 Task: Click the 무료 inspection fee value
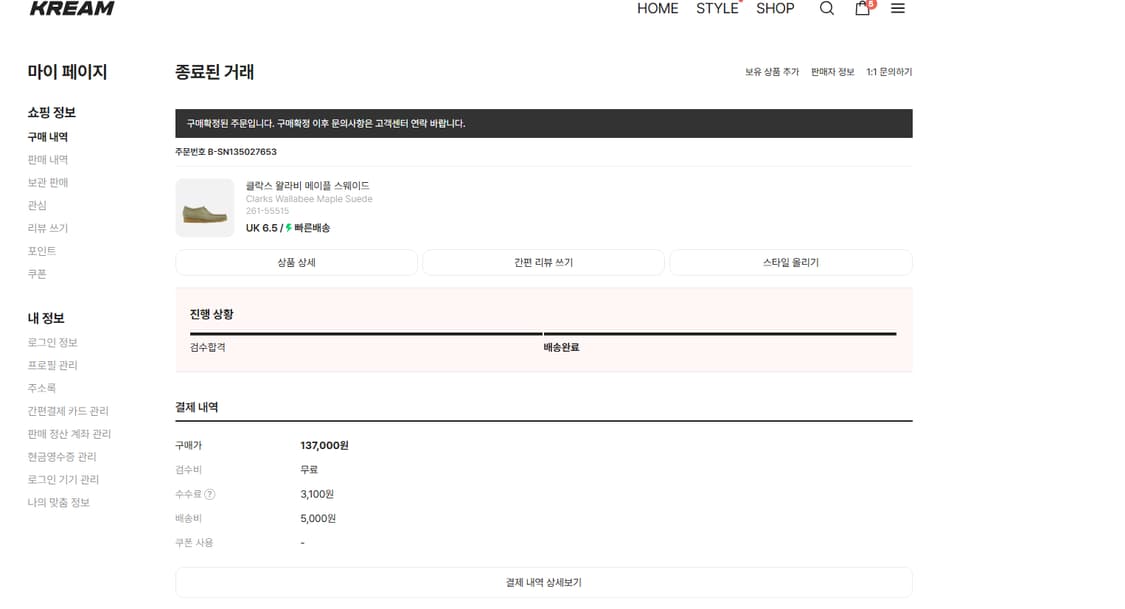tap(309, 470)
